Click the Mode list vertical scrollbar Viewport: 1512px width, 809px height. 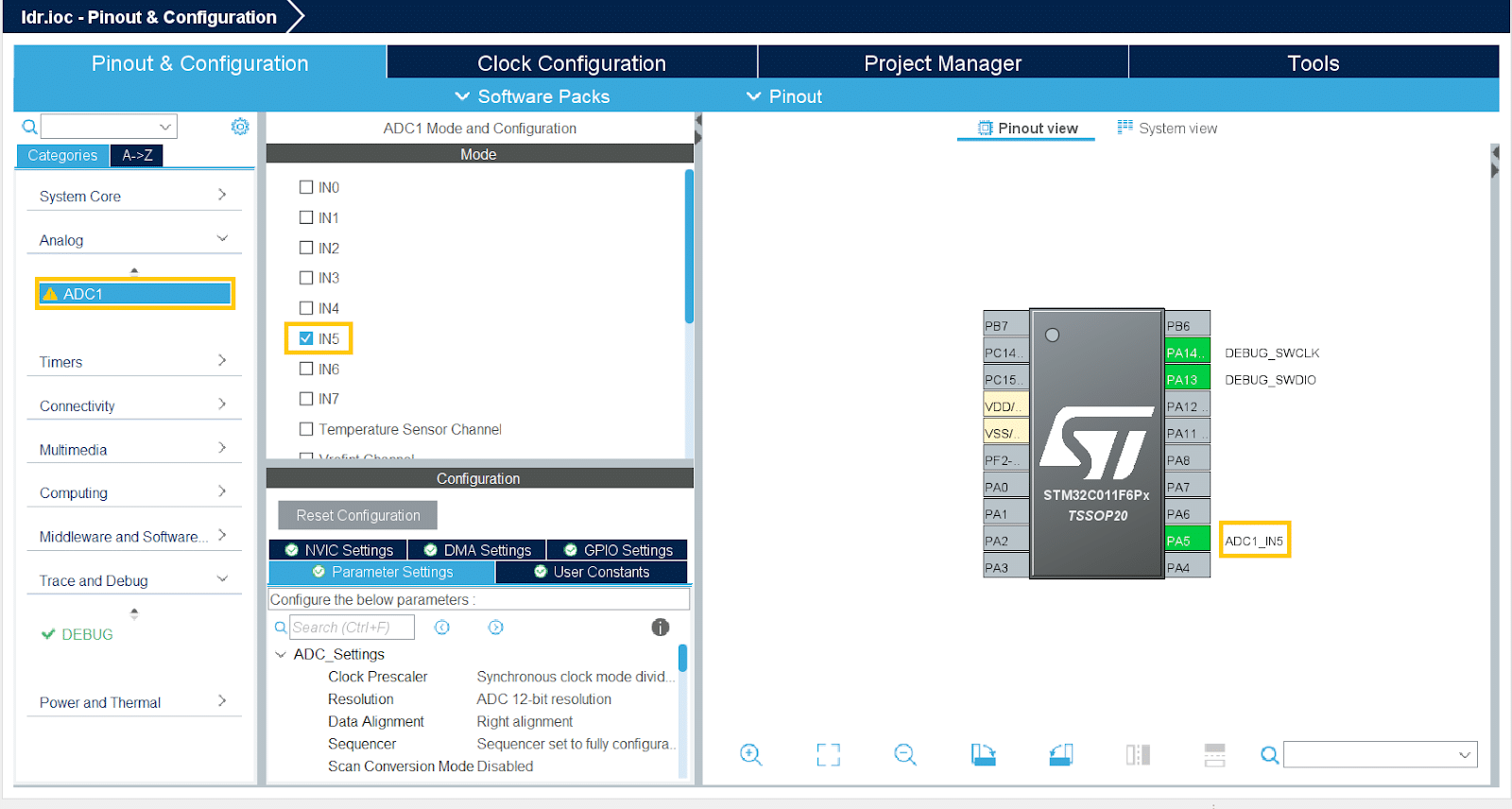[689, 246]
